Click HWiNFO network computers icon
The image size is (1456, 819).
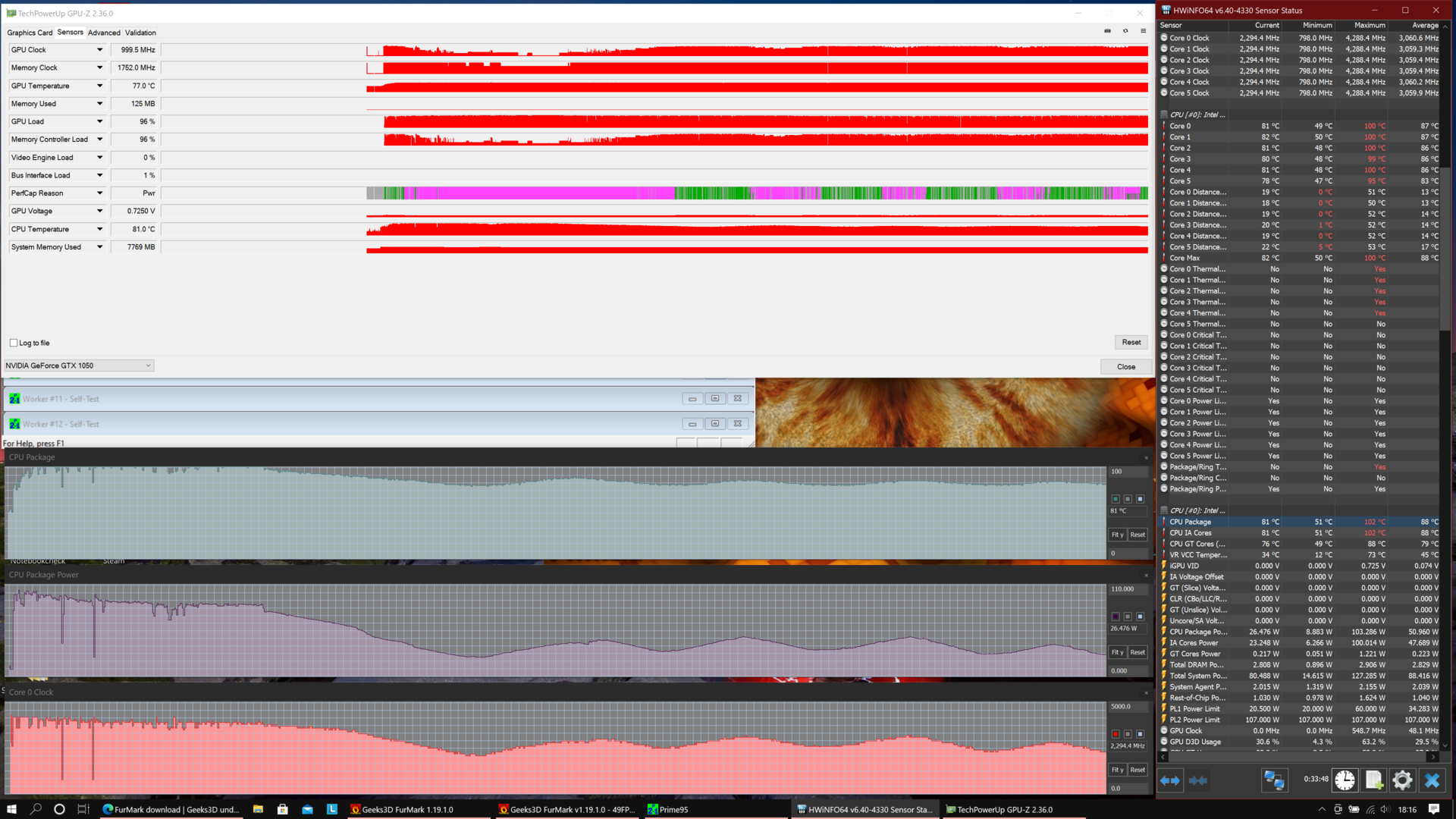(x=1274, y=780)
